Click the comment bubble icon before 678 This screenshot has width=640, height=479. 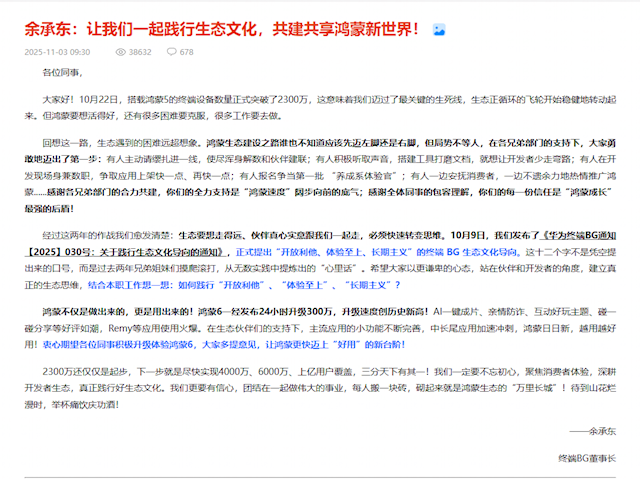pyautogui.click(x=171, y=51)
